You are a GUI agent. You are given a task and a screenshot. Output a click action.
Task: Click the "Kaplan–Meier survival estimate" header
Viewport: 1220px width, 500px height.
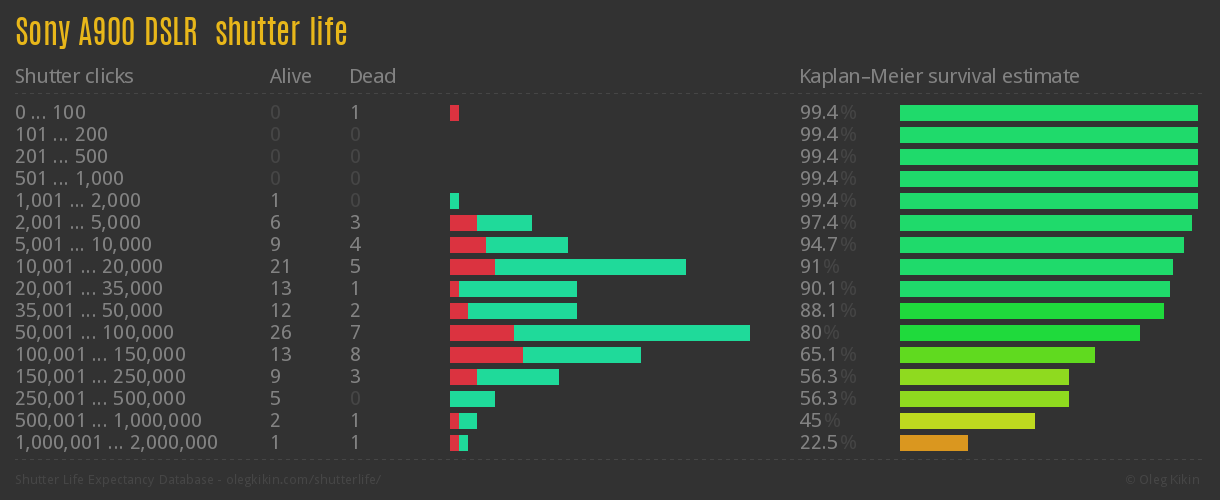[x=939, y=76]
